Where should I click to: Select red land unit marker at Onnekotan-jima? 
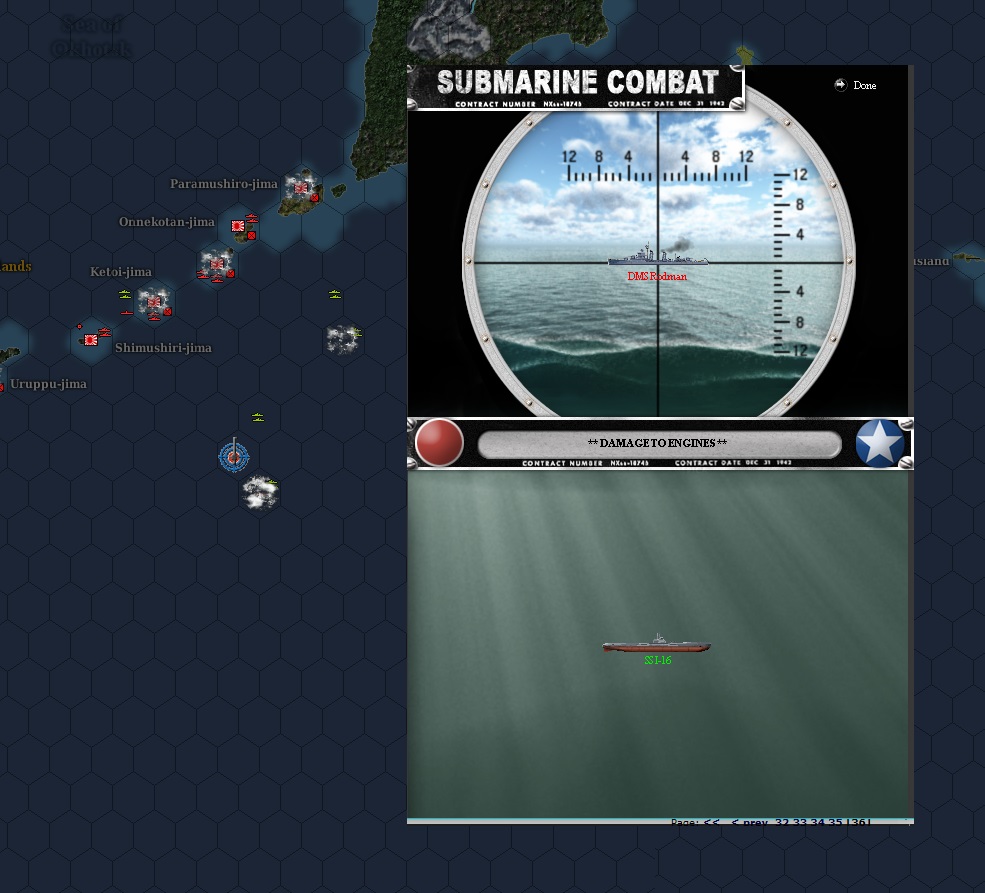coord(251,235)
